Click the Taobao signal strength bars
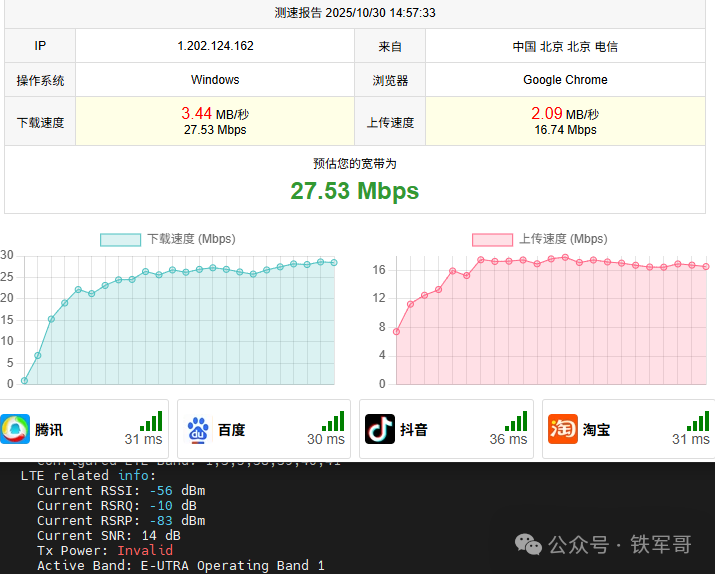Viewport: 715px width, 574px height. tap(698, 422)
